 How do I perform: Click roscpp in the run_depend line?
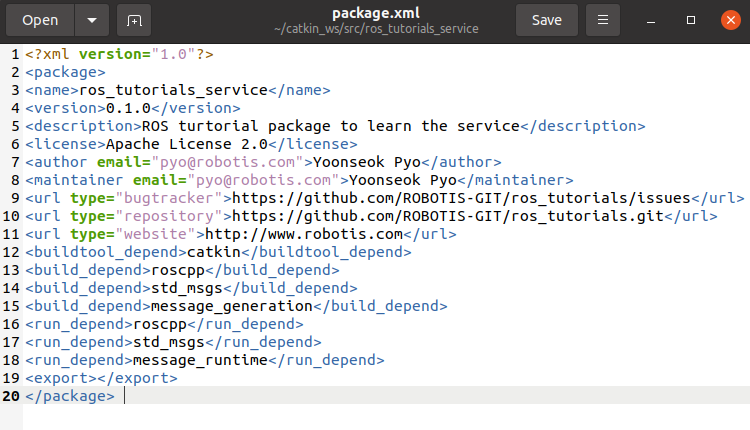coord(160,324)
